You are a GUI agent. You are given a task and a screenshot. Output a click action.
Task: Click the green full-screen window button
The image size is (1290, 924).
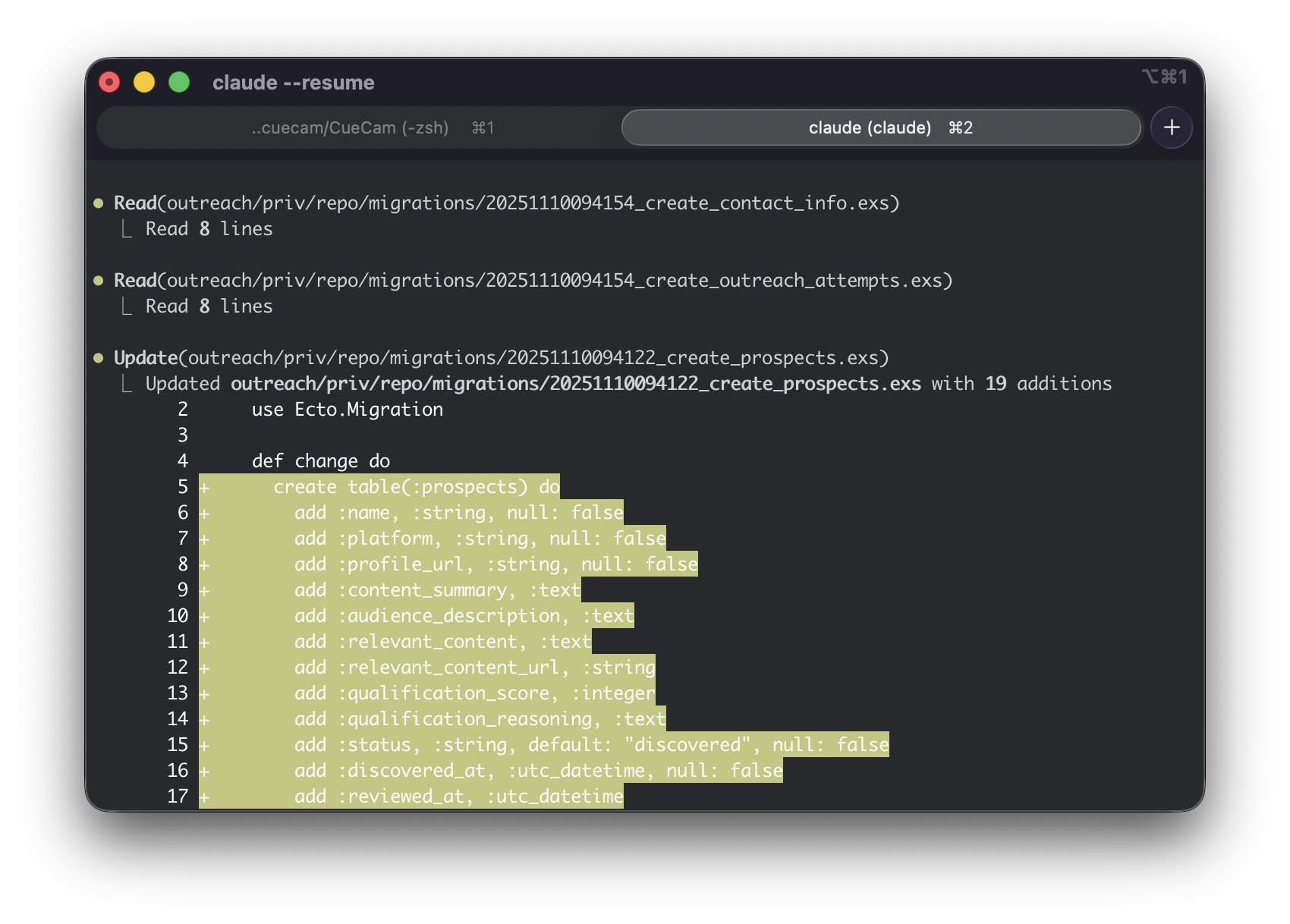coord(179,82)
